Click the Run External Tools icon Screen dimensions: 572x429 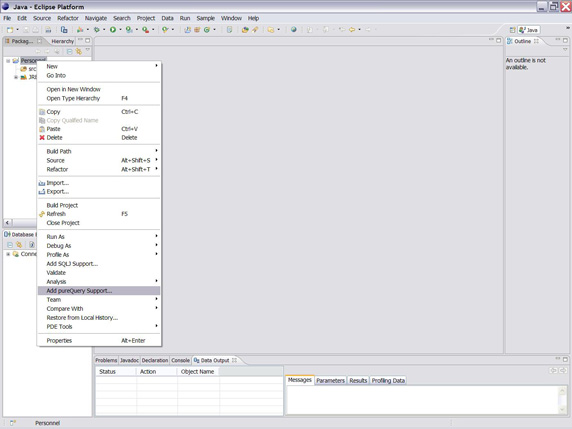(x=146, y=30)
